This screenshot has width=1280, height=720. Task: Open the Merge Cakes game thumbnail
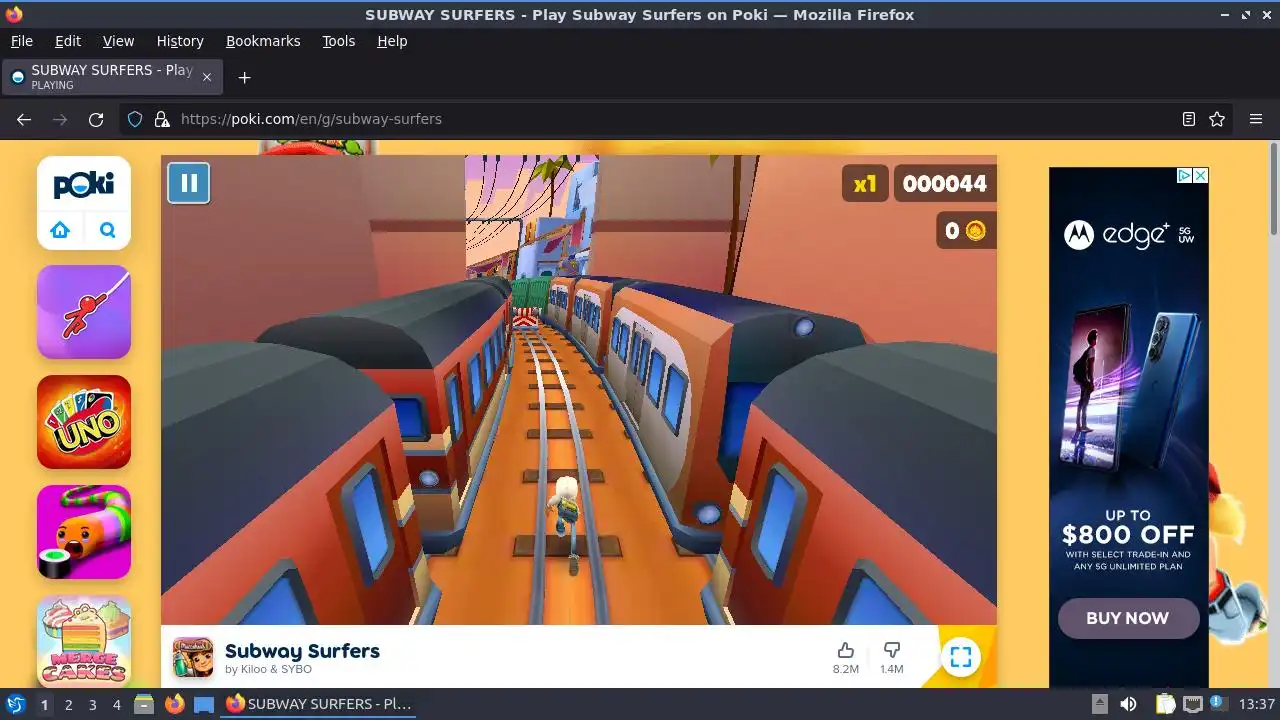84,641
